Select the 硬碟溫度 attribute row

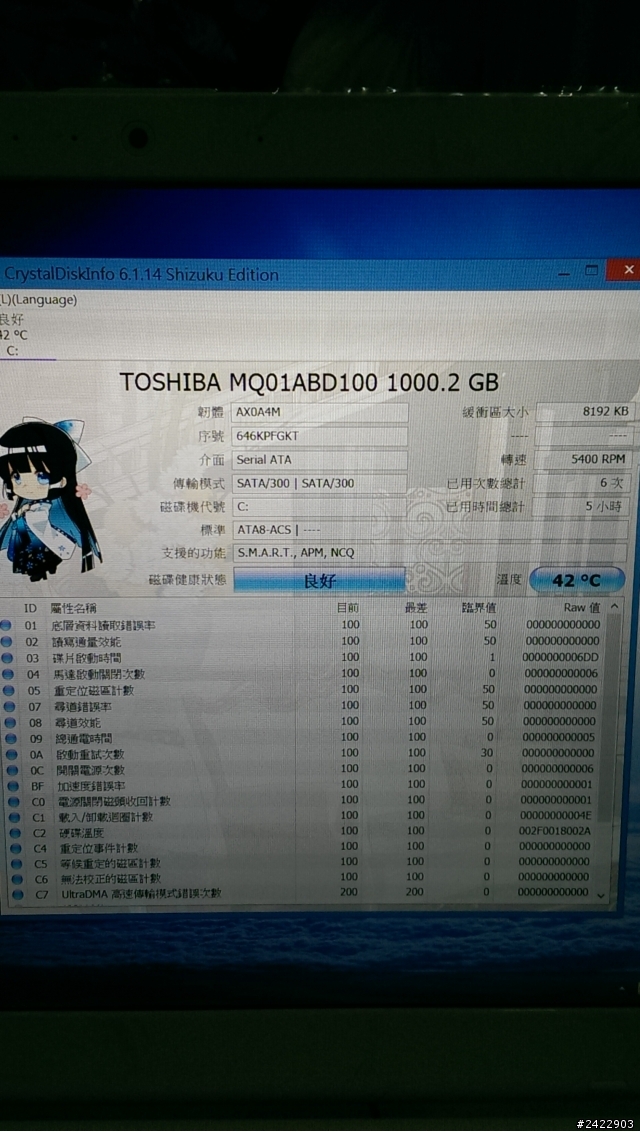[x=303, y=832]
